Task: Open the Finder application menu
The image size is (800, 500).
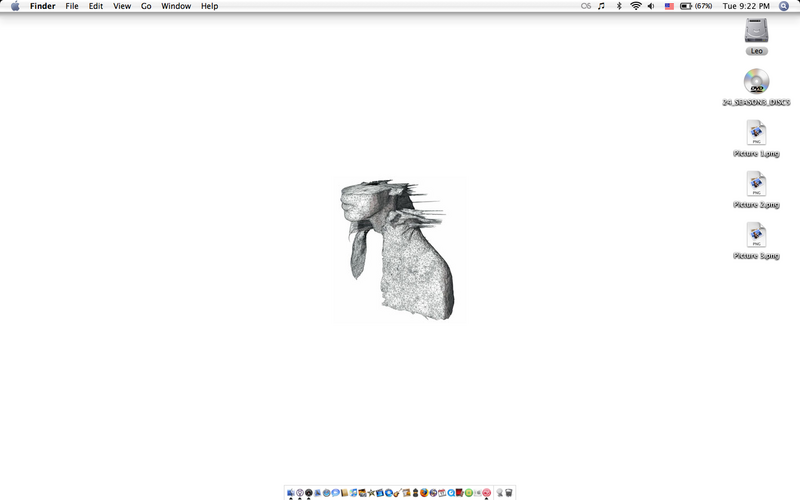Action: coord(42,6)
